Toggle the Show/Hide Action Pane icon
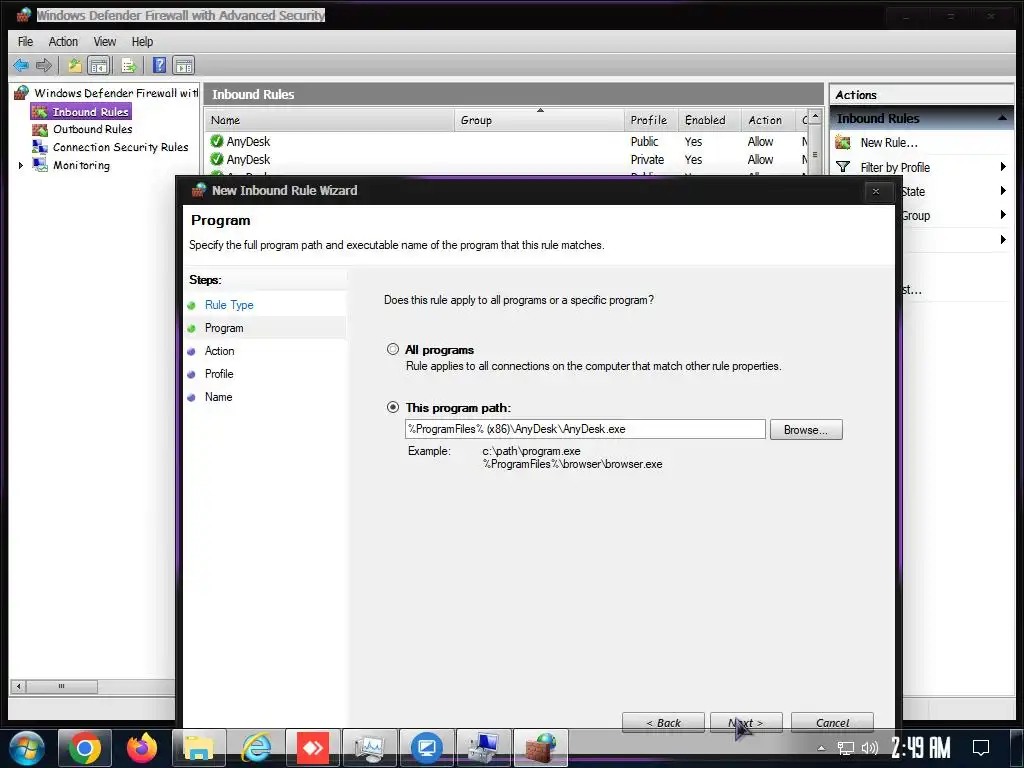The width and height of the screenshot is (1024, 768). tap(184, 65)
